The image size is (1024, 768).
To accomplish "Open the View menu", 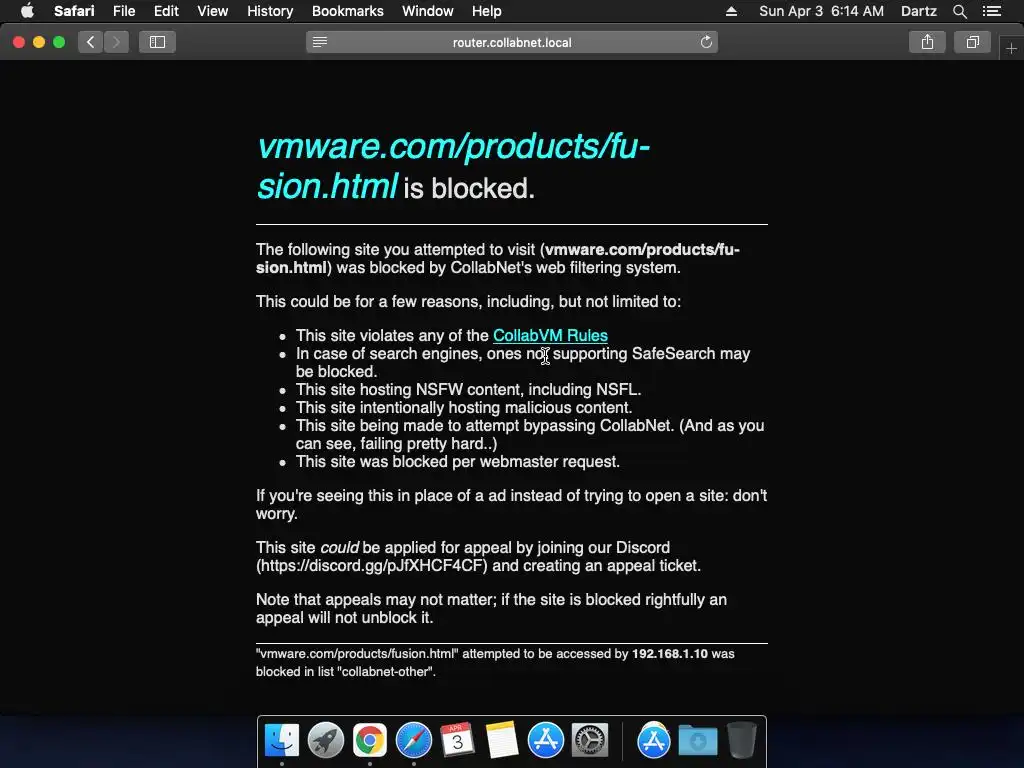I will click(x=212, y=11).
